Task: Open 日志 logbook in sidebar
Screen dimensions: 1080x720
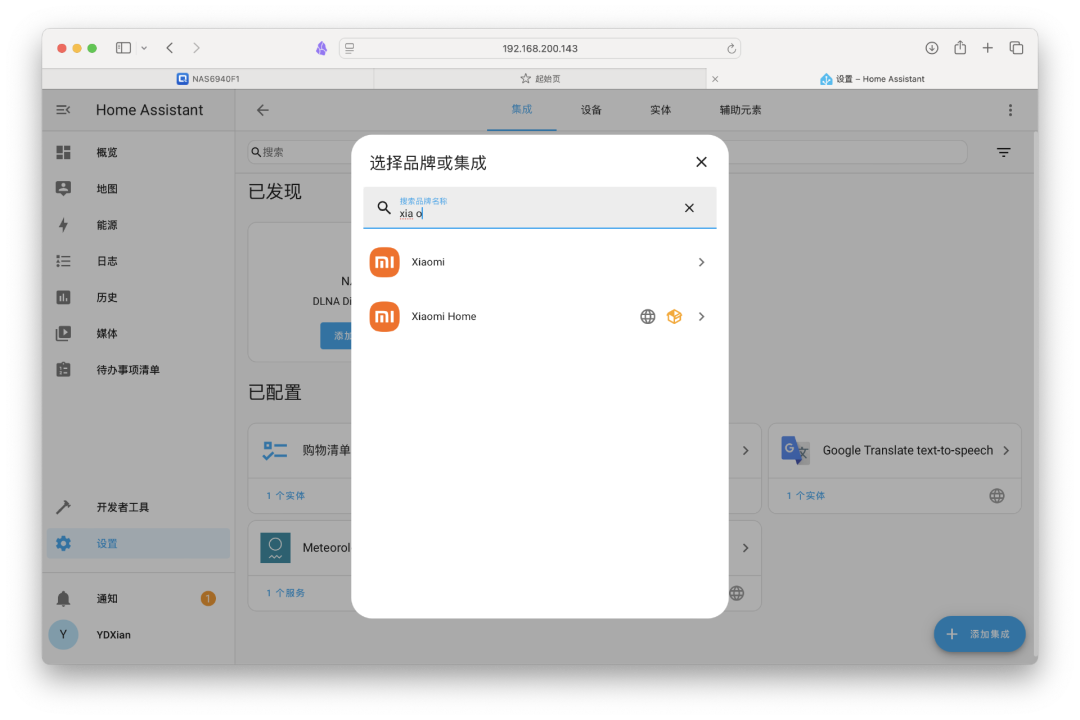Action: pyautogui.click(x=107, y=261)
